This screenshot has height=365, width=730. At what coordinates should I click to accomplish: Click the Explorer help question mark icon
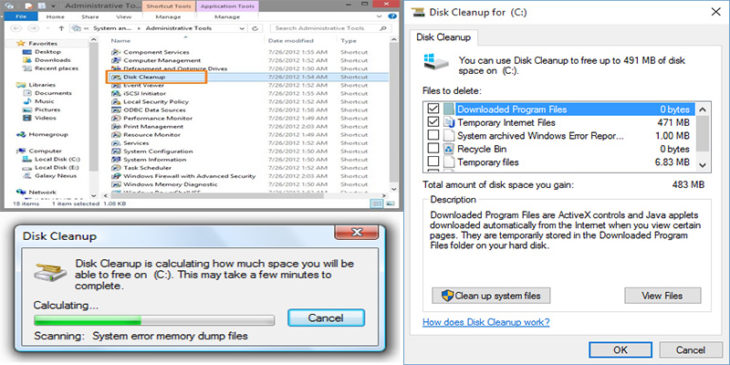pyautogui.click(x=393, y=17)
